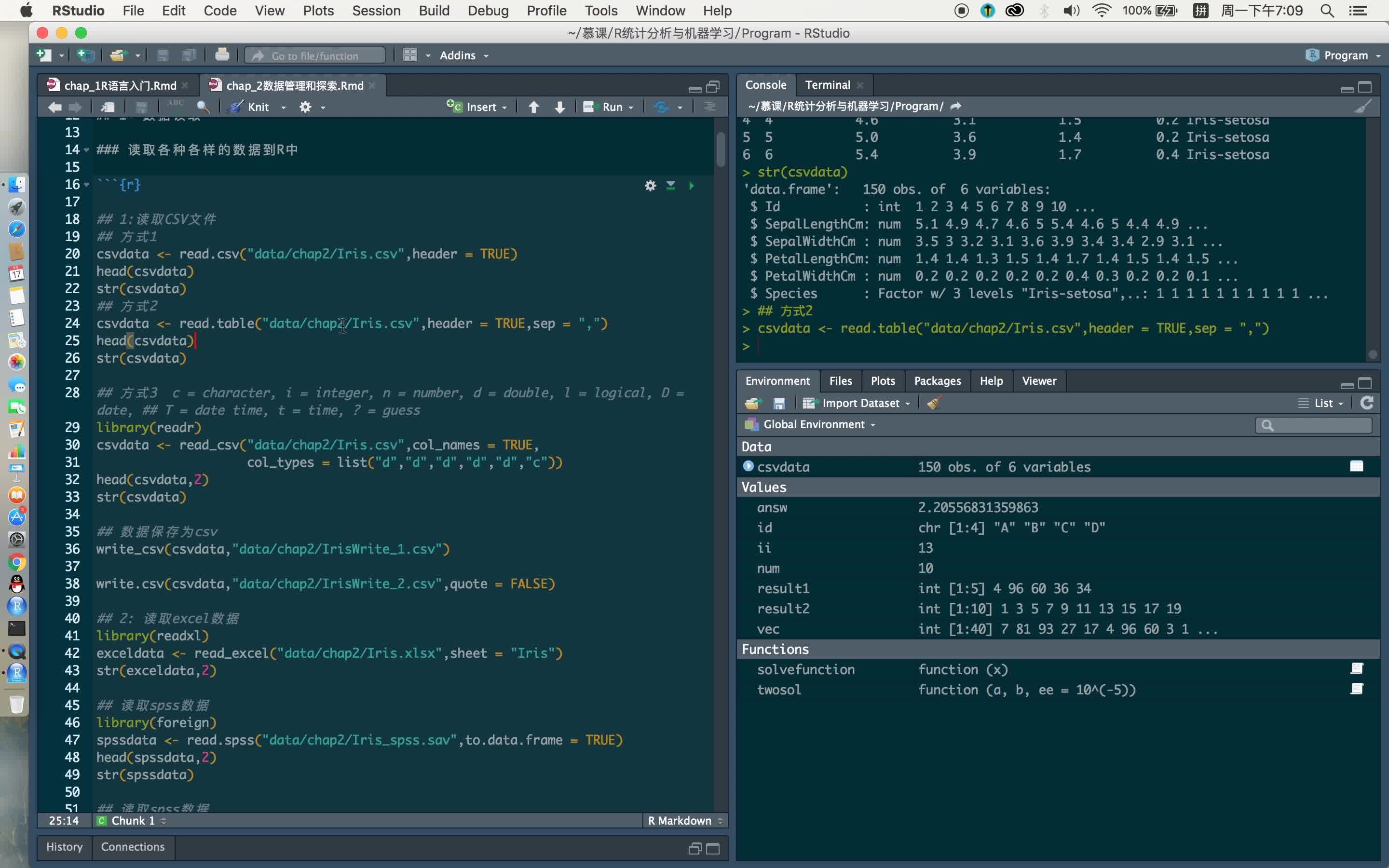The width and height of the screenshot is (1389, 868).
Task: View solvefunction source icon
Action: pos(1357,669)
